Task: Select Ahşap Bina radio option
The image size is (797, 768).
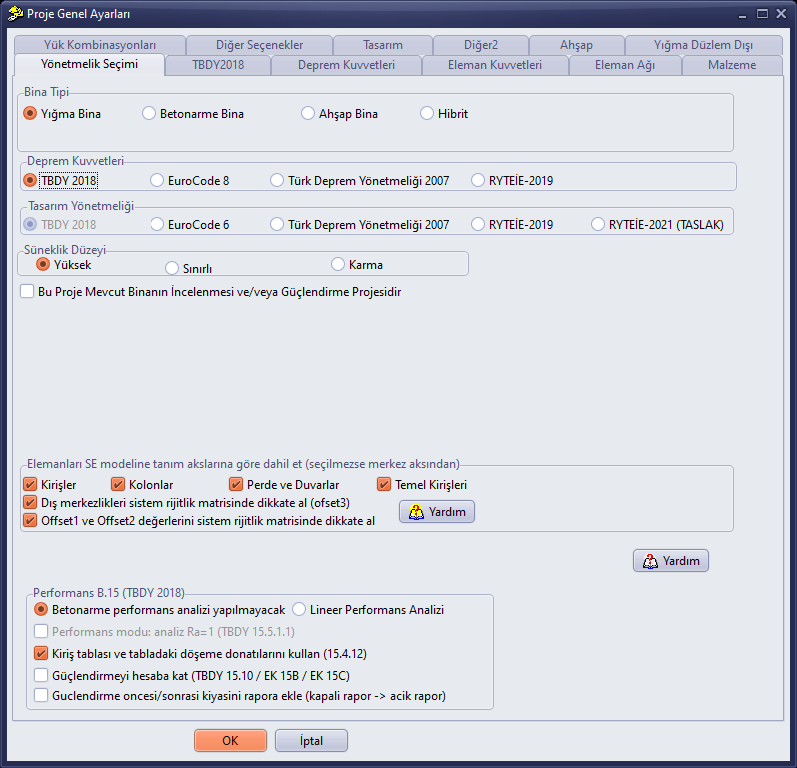Action: tap(340, 113)
